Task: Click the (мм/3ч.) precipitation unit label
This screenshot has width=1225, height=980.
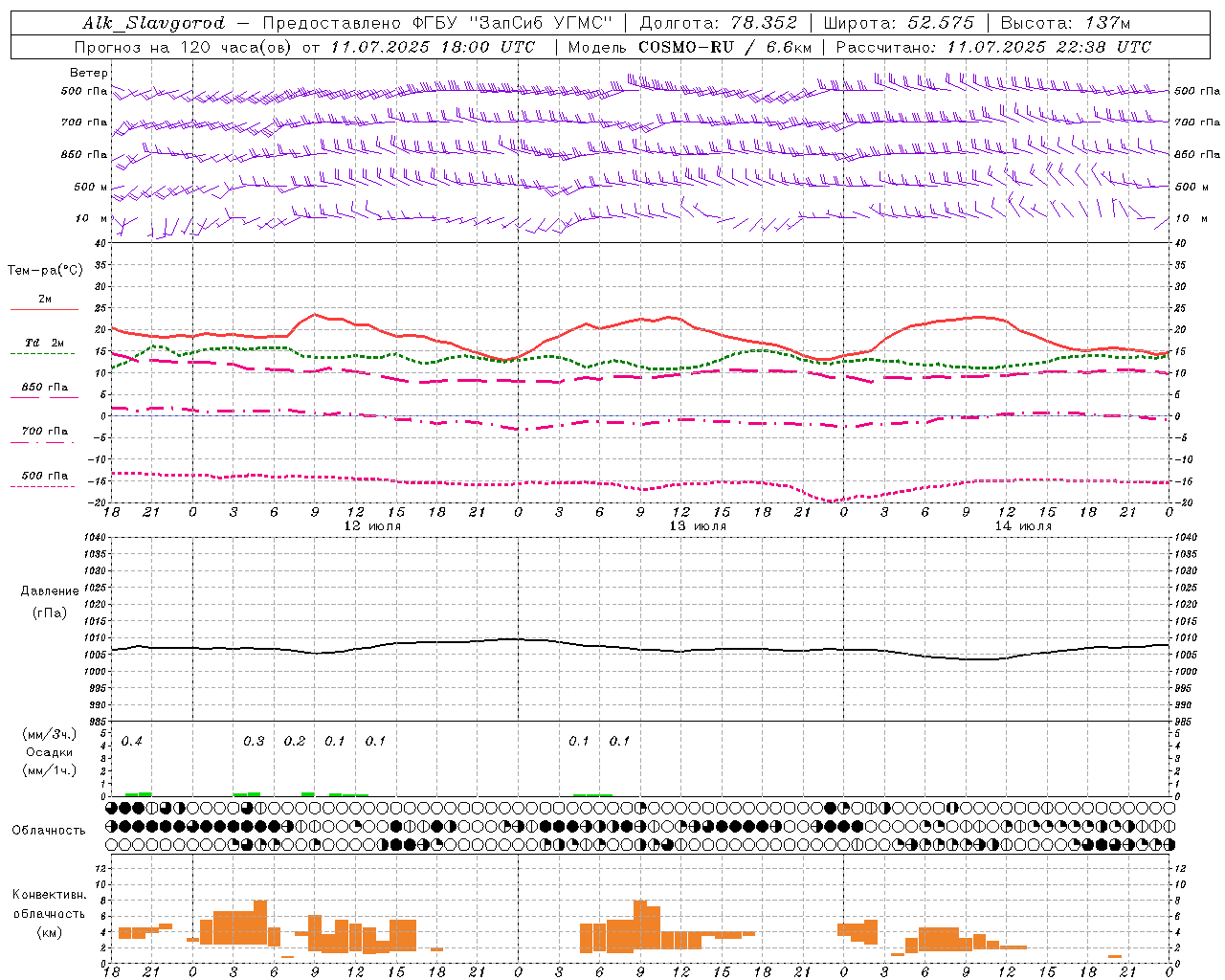Action: [x=50, y=734]
